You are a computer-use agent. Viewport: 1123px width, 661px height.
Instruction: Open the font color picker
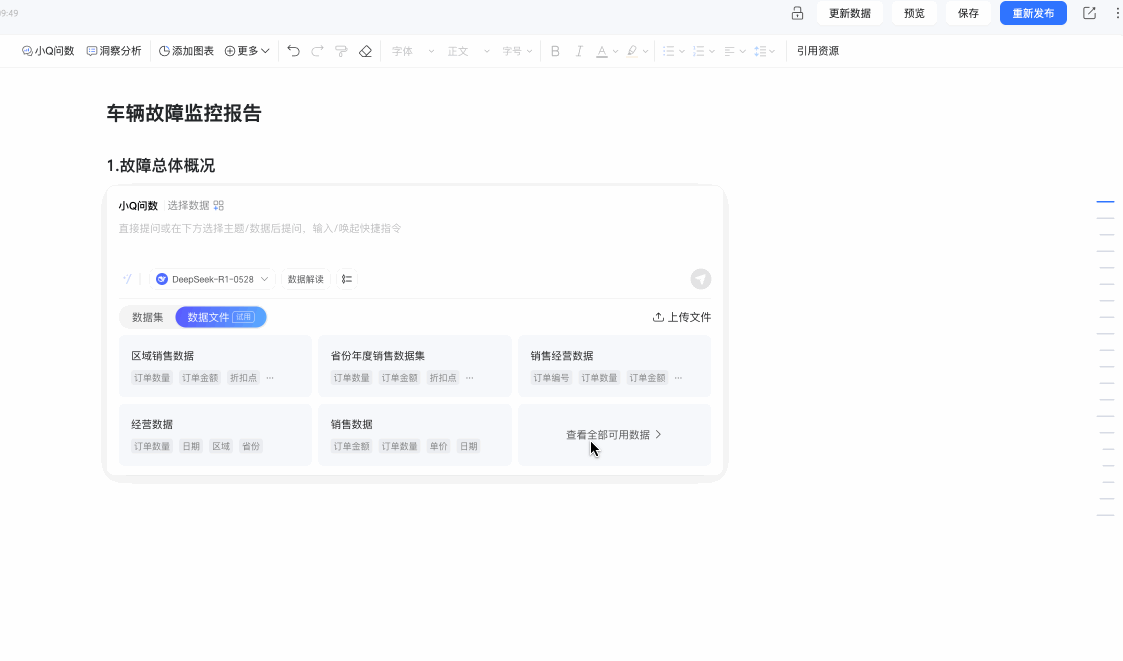[607, 51]
